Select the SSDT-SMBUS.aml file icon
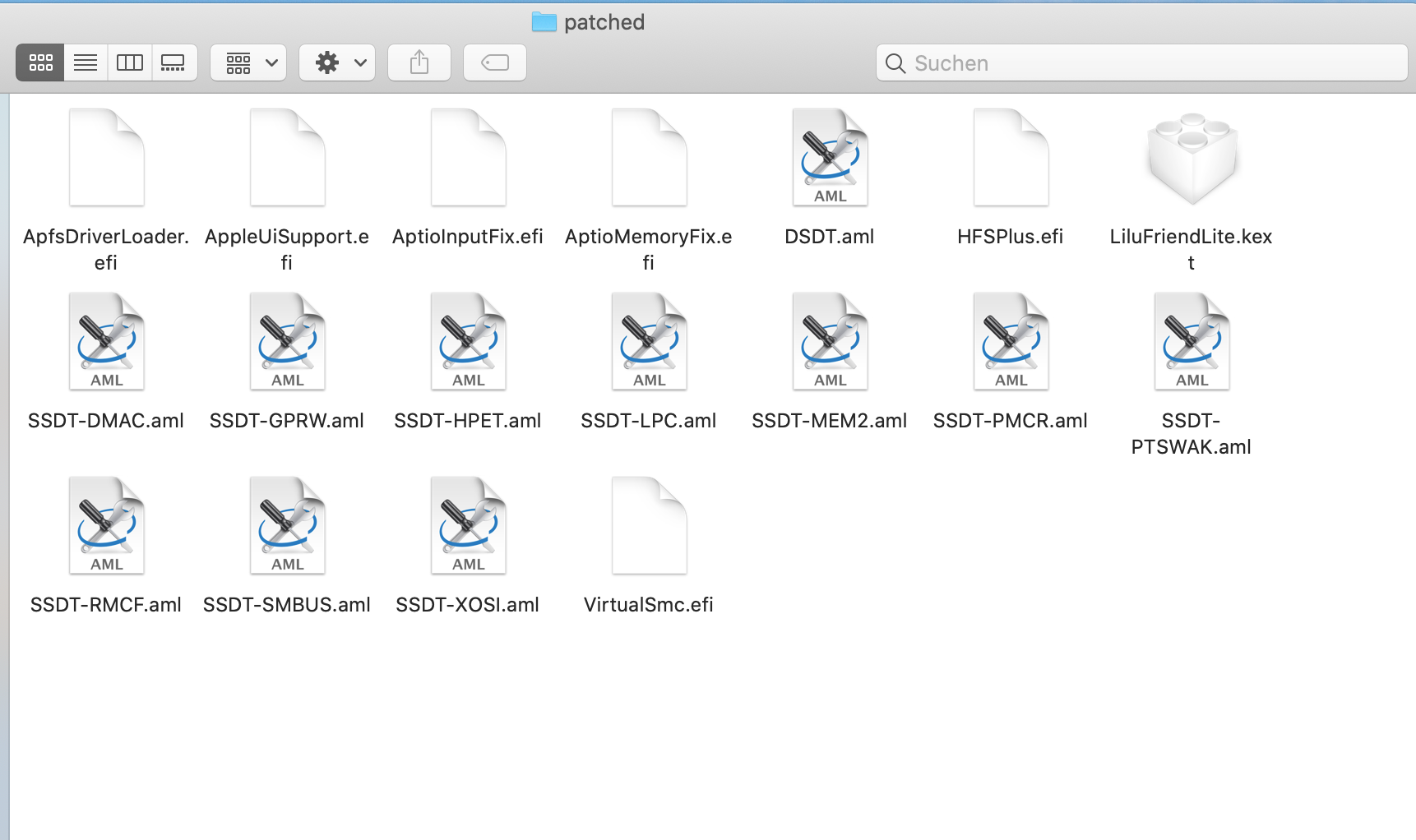 [x=288, y=525]
